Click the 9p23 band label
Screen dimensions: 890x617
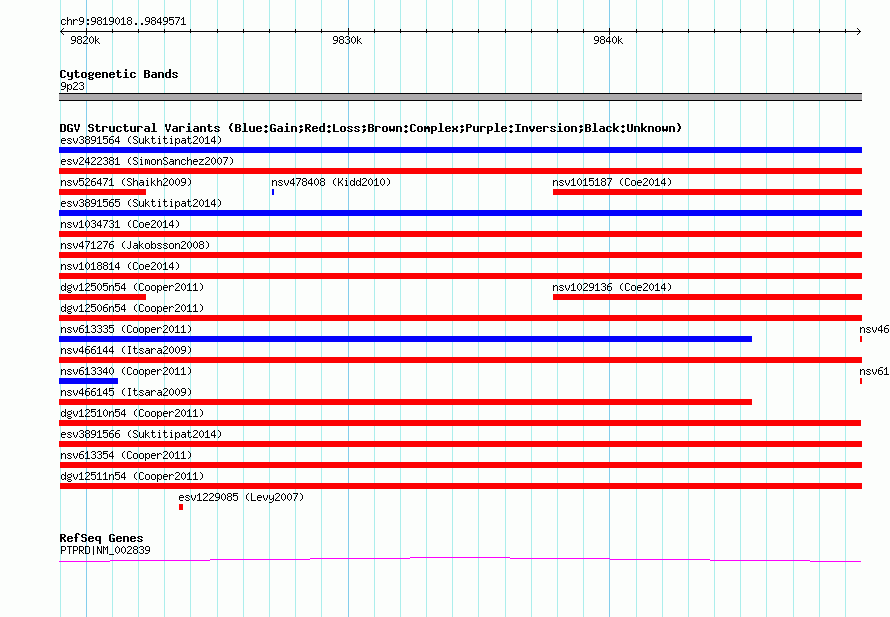[x=72, y=86]
